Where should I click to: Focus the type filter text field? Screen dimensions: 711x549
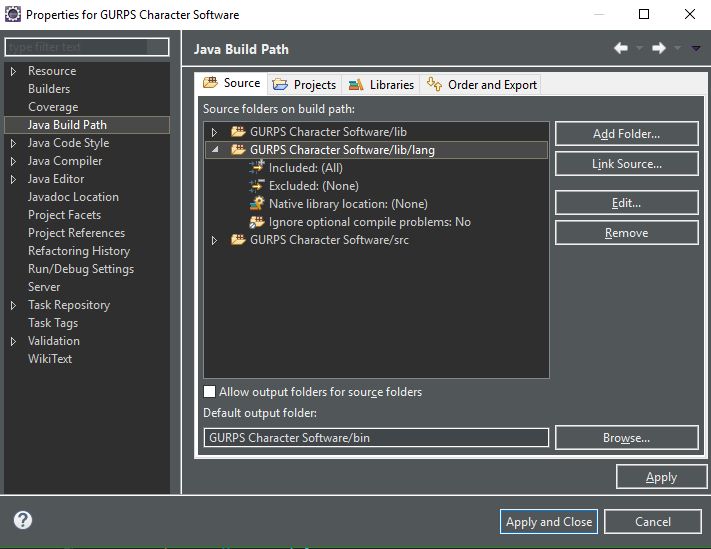coord(87,47)
